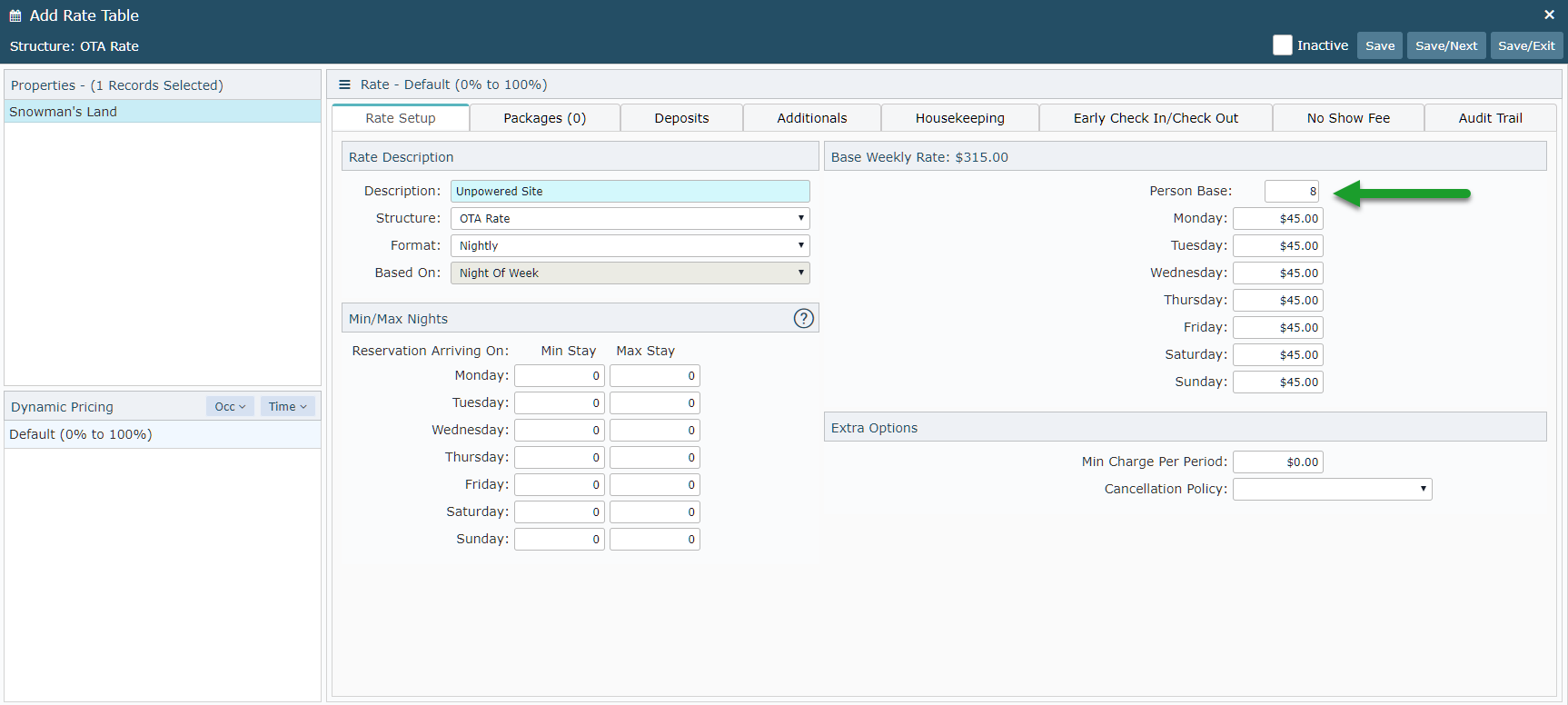Switch to the Rate Setup tab
Image resolution: width=1568 pixels, height=705 pixels.
(x=401, y=118)
